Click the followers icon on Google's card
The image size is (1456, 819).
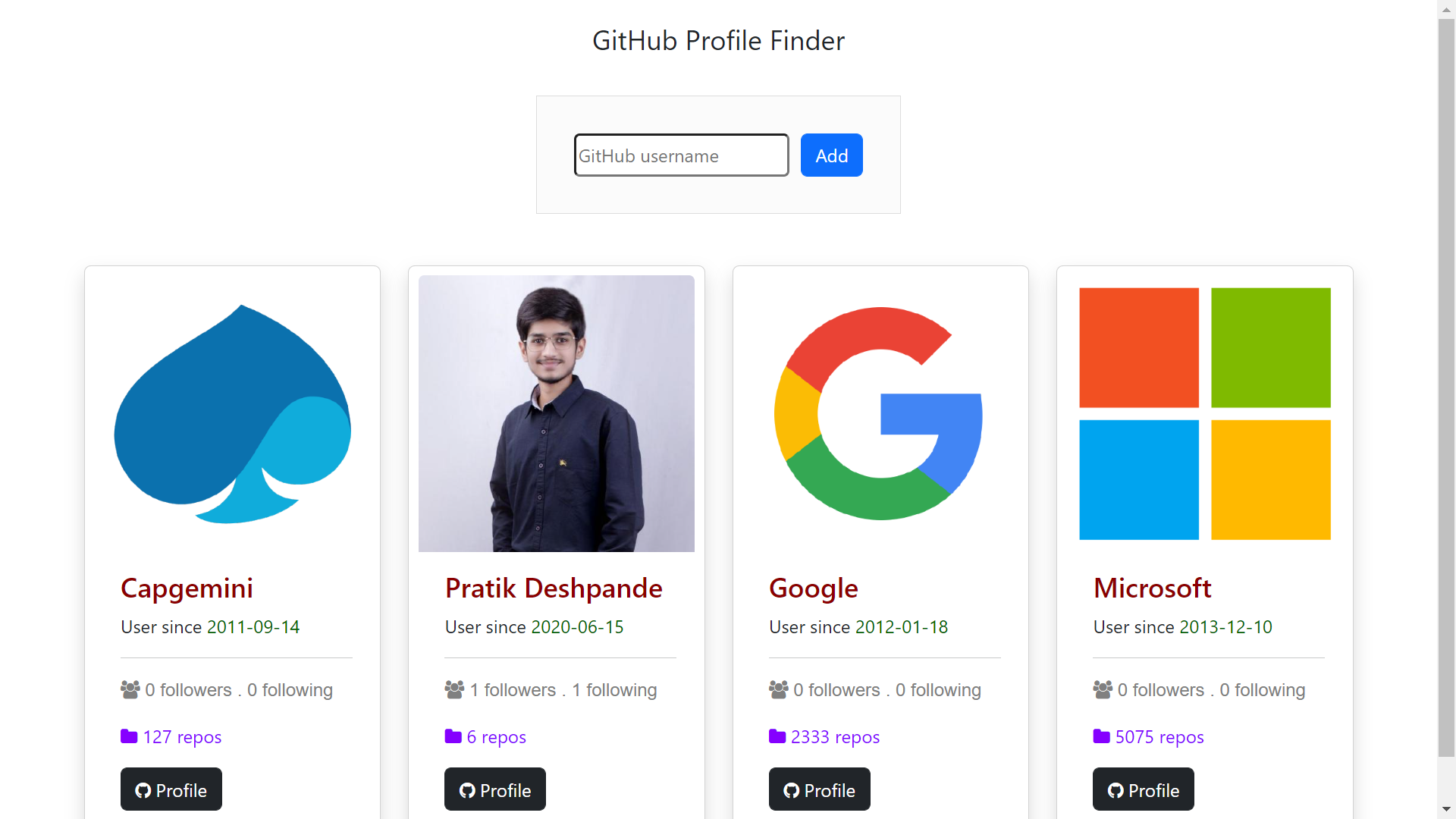(x=777, y=689)
